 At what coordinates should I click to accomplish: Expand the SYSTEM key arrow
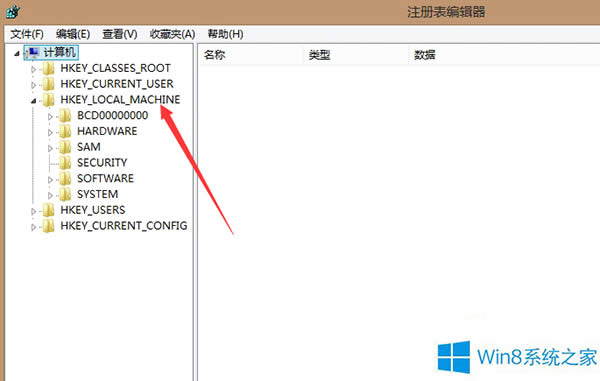tap(50, 195)
